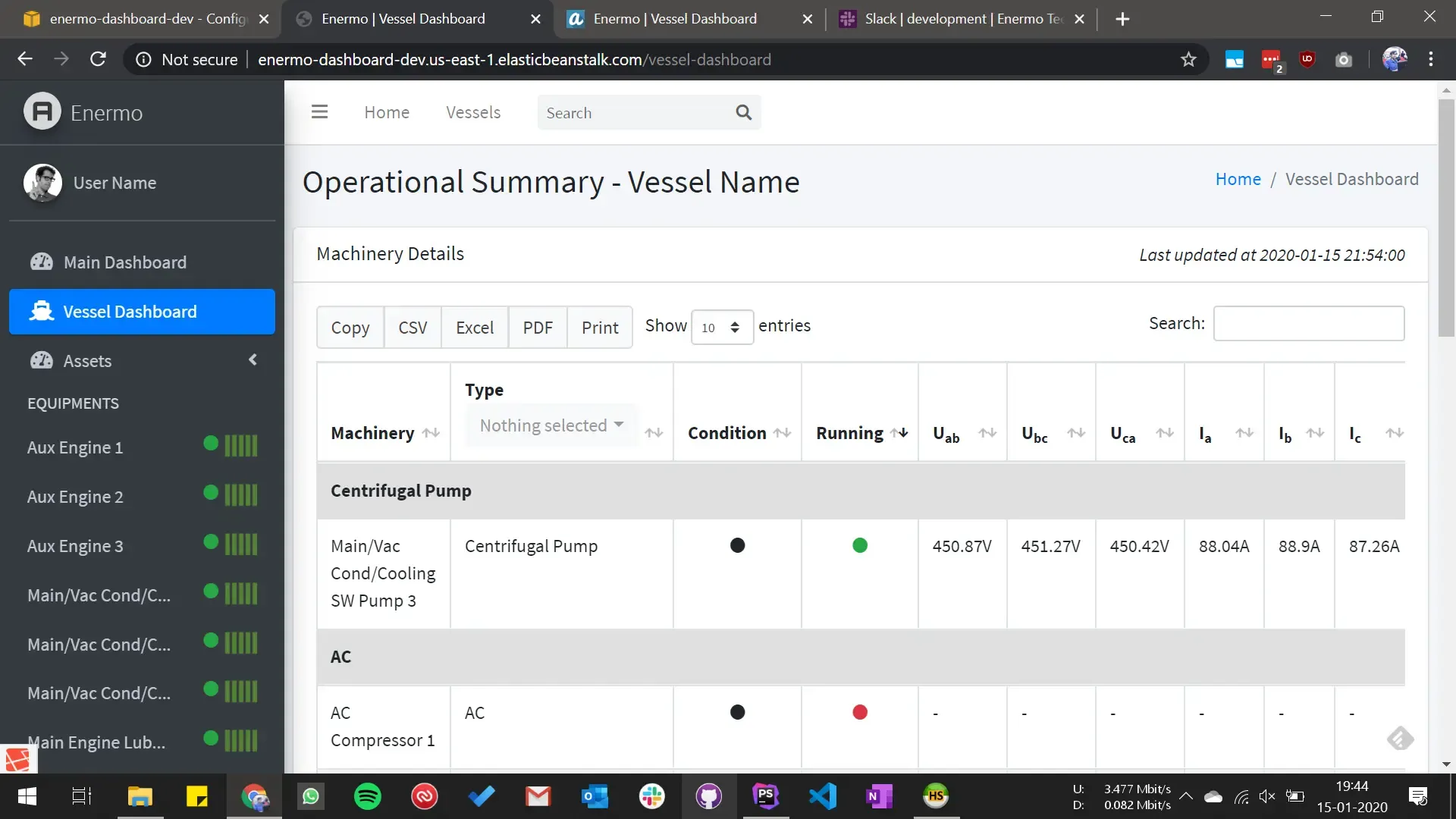Screen dimensions: 1456x819
Task: Open Spotify from the taskbar
Action: pos(368,796)
